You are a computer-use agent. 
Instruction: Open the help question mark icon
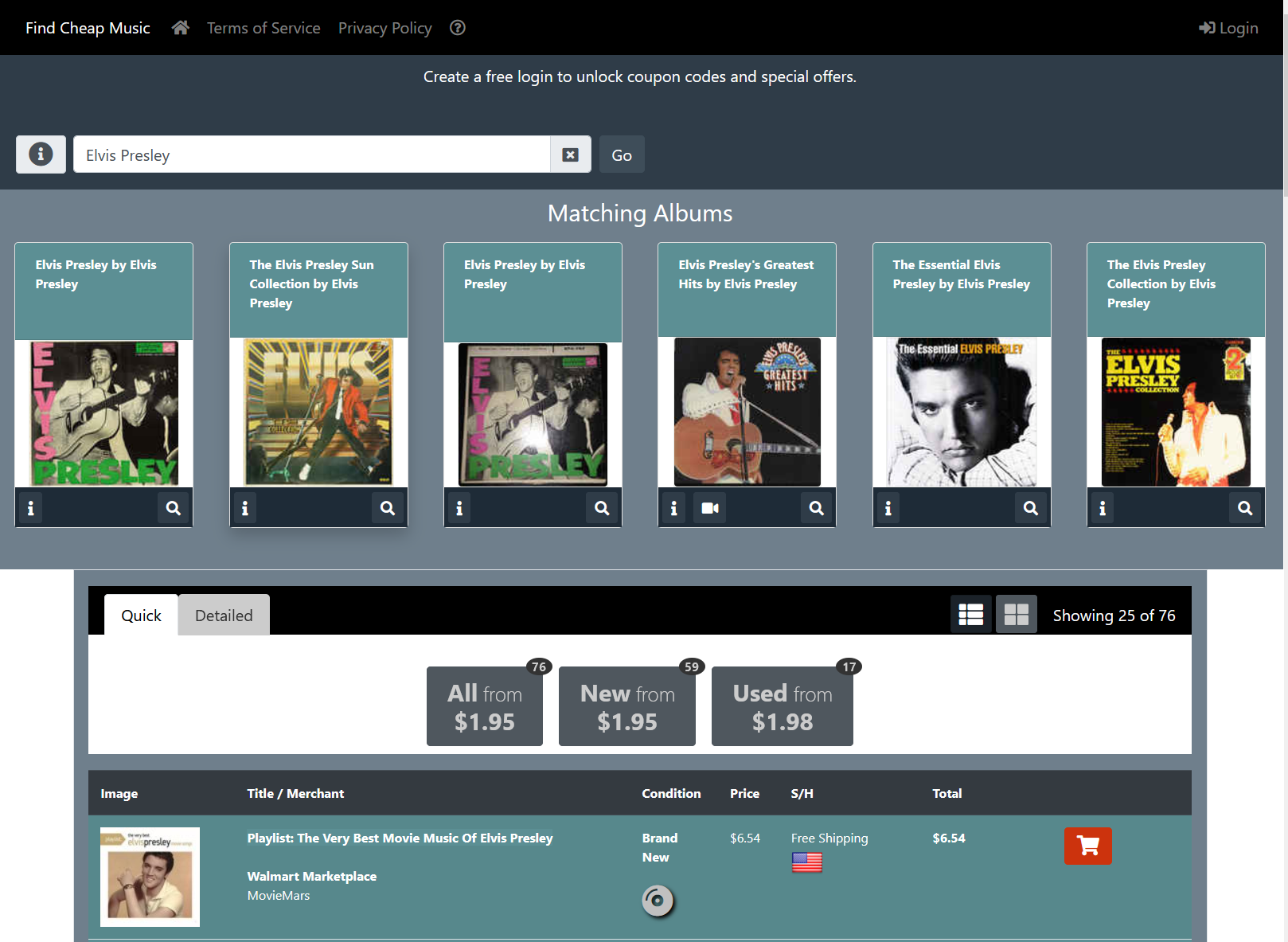point(457,28)
